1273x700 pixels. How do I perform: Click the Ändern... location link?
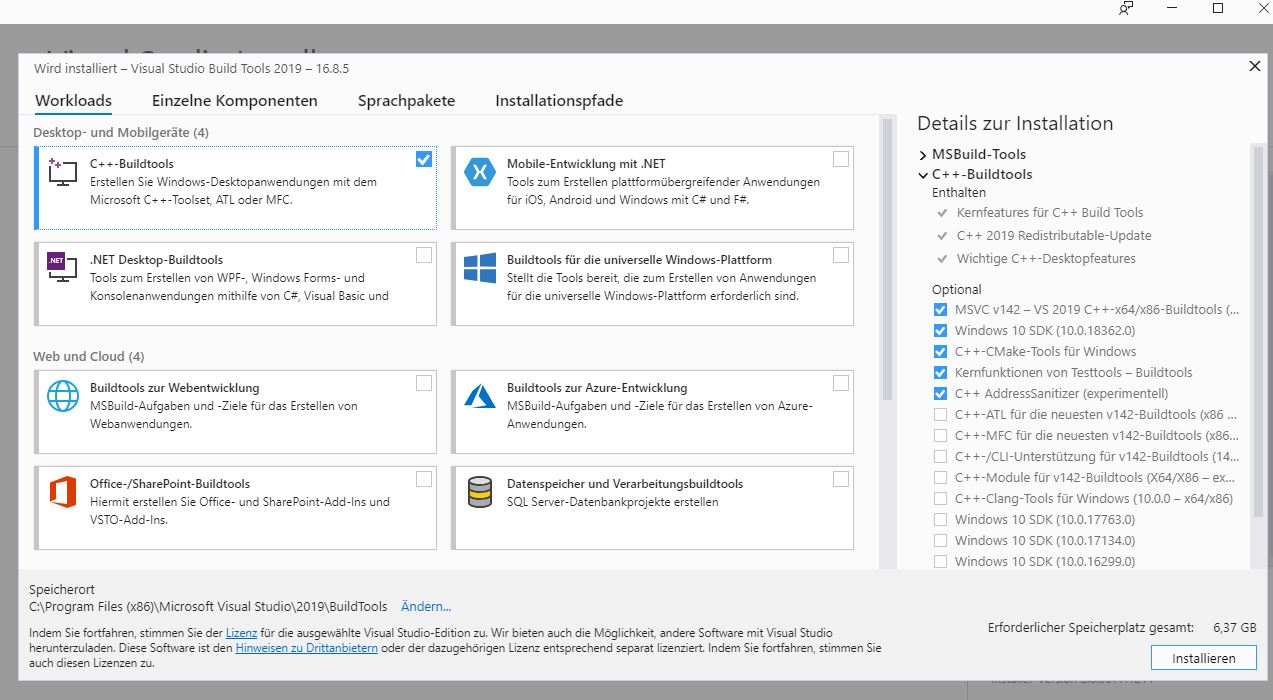[x=426, y=607]
